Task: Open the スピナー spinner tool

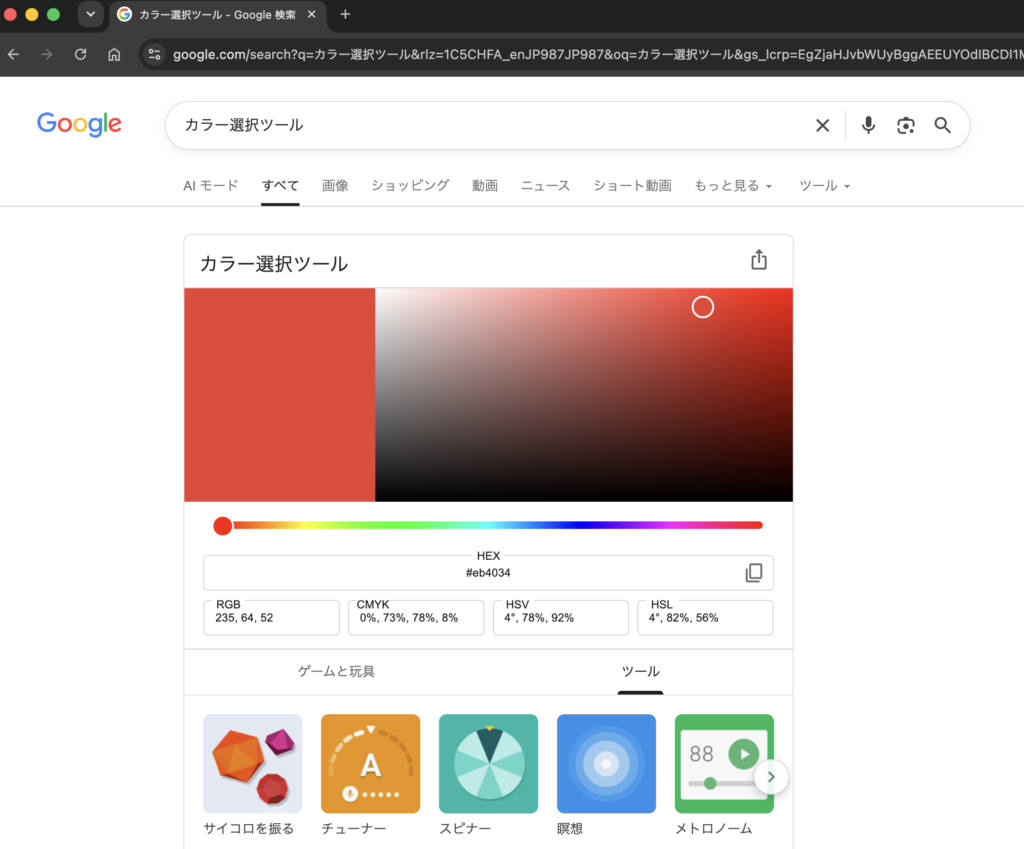Action: click(488, 763)
